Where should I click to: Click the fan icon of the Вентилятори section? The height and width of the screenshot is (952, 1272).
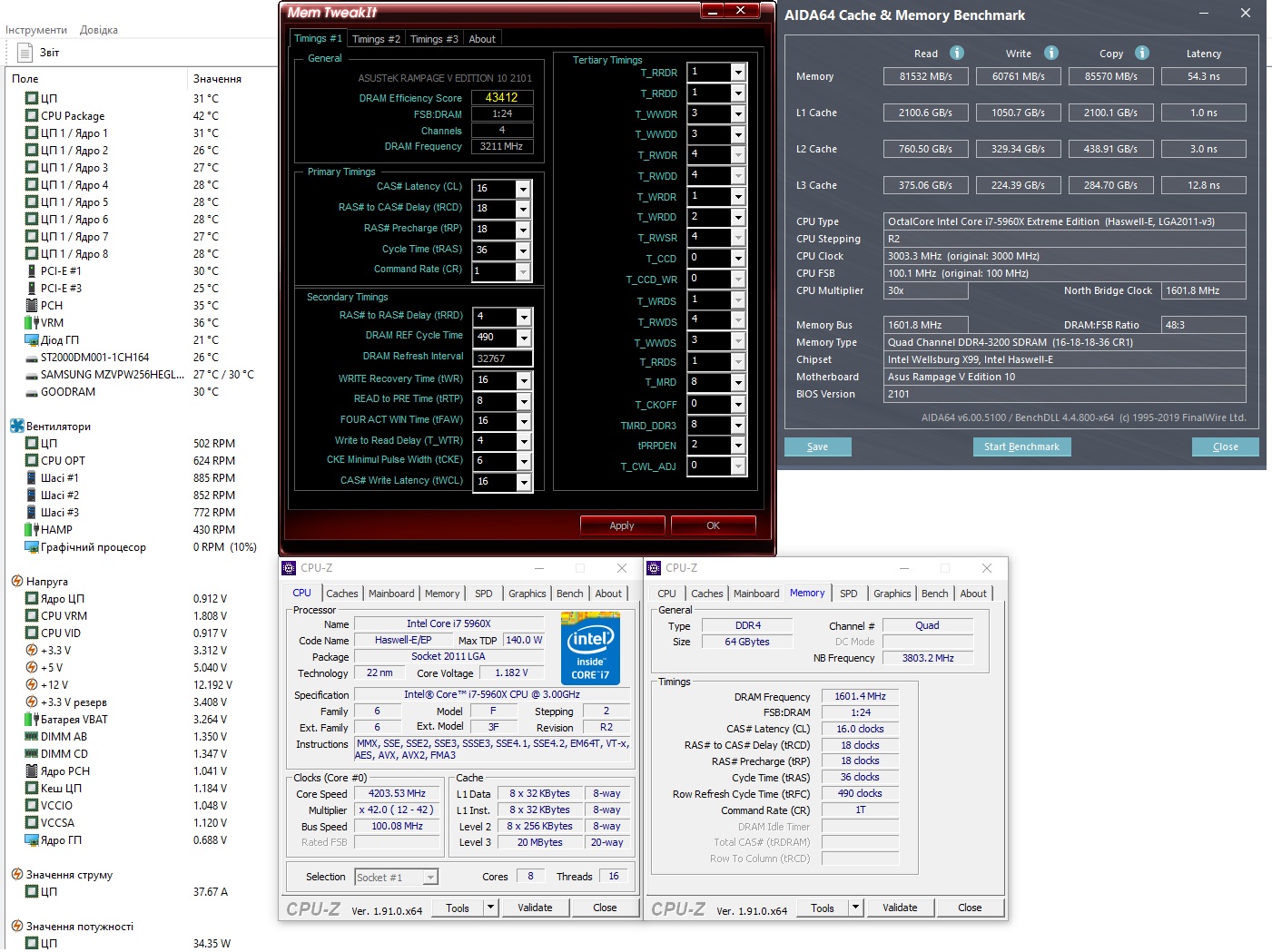16,426
